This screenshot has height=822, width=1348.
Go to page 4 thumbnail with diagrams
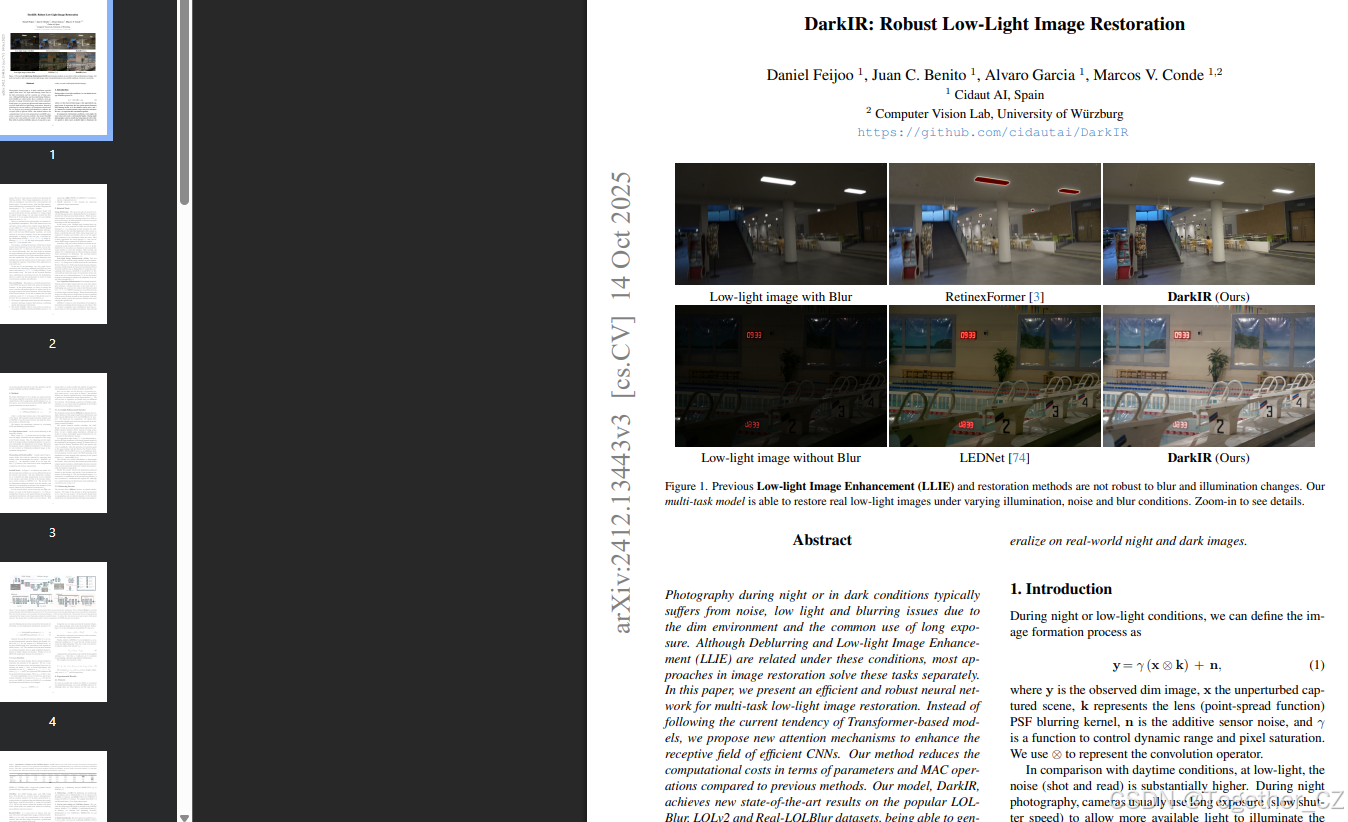coord(53,632)
